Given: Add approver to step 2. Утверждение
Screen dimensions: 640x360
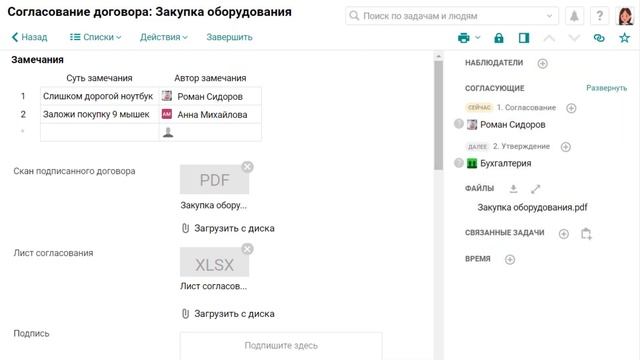Looking at the screenshot, I should 566,147.
